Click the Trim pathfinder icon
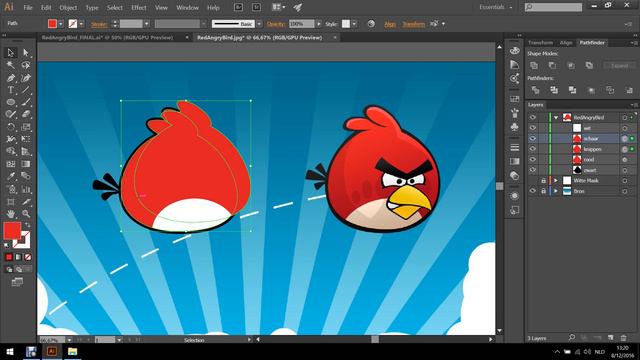 [x=554, y=90]
